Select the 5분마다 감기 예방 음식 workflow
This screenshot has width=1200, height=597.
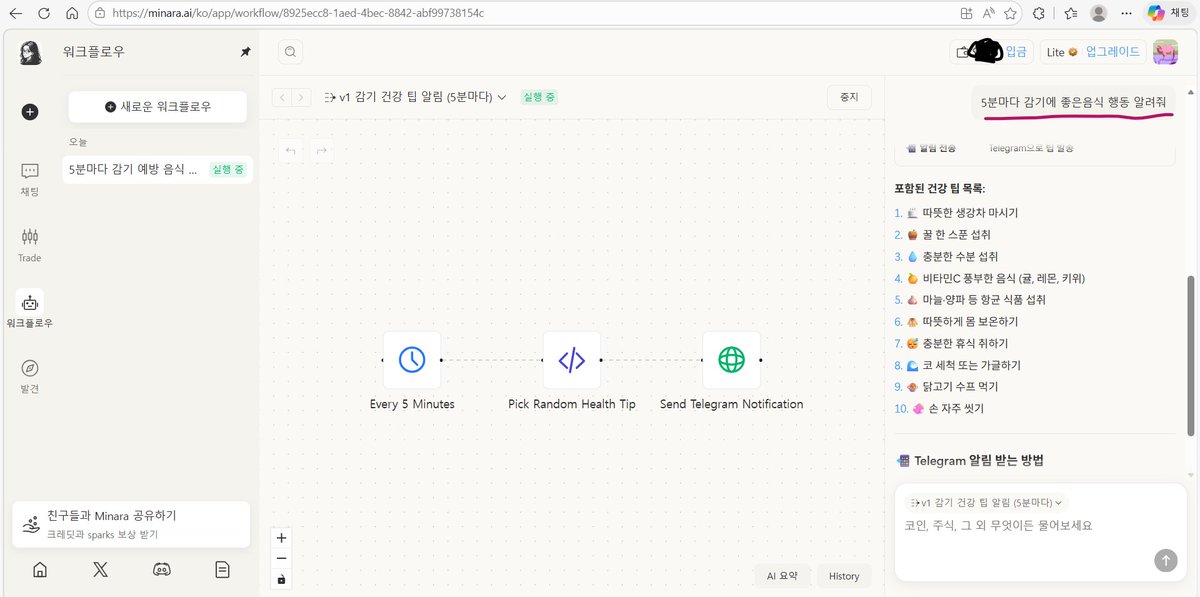click(x=157, y=170)
